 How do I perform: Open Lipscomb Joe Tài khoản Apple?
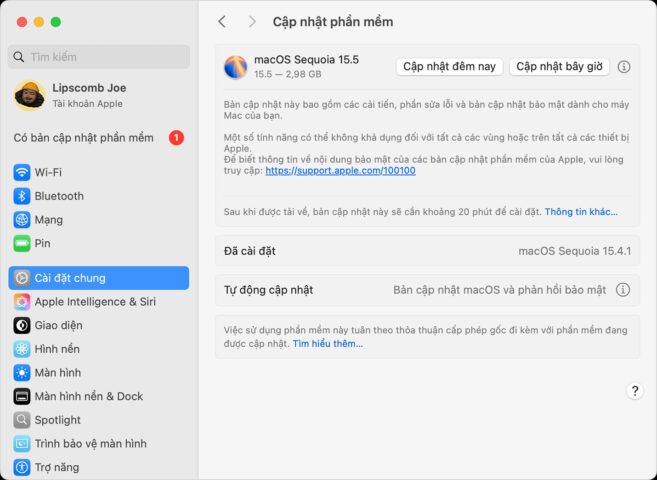(x=98, y=95)
